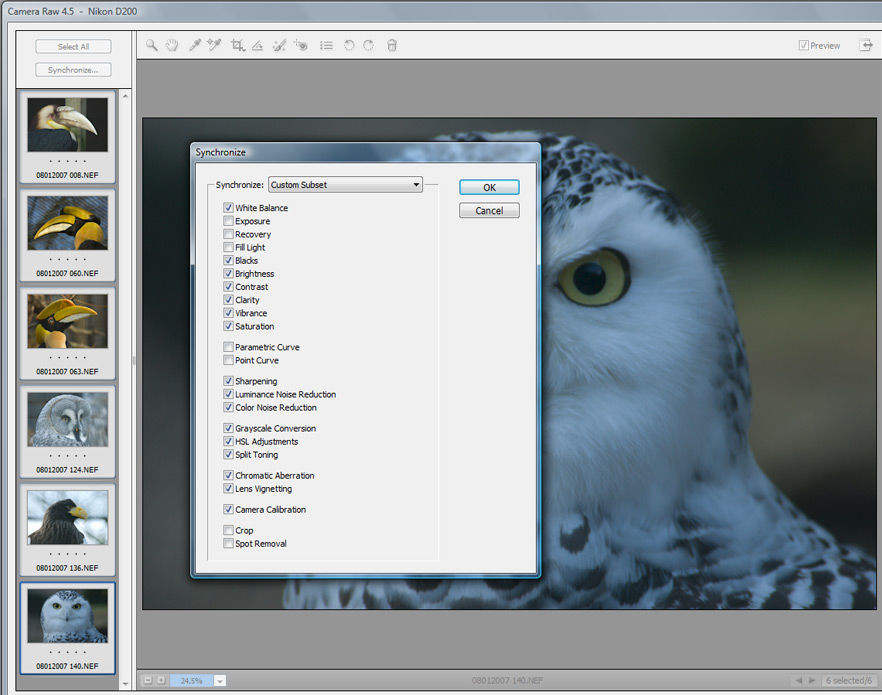Click the Synchronize... button in filmstrip
This screenshot has height=695, width=882.
tap(73, 70)
